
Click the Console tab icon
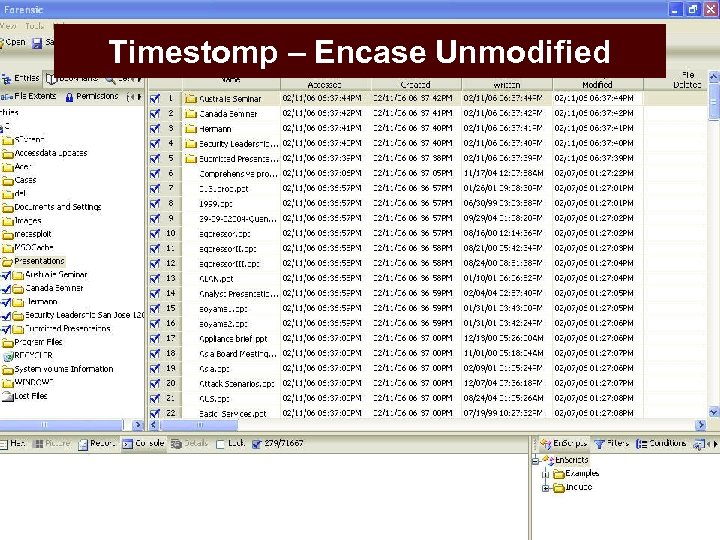[x=128, y=444]
